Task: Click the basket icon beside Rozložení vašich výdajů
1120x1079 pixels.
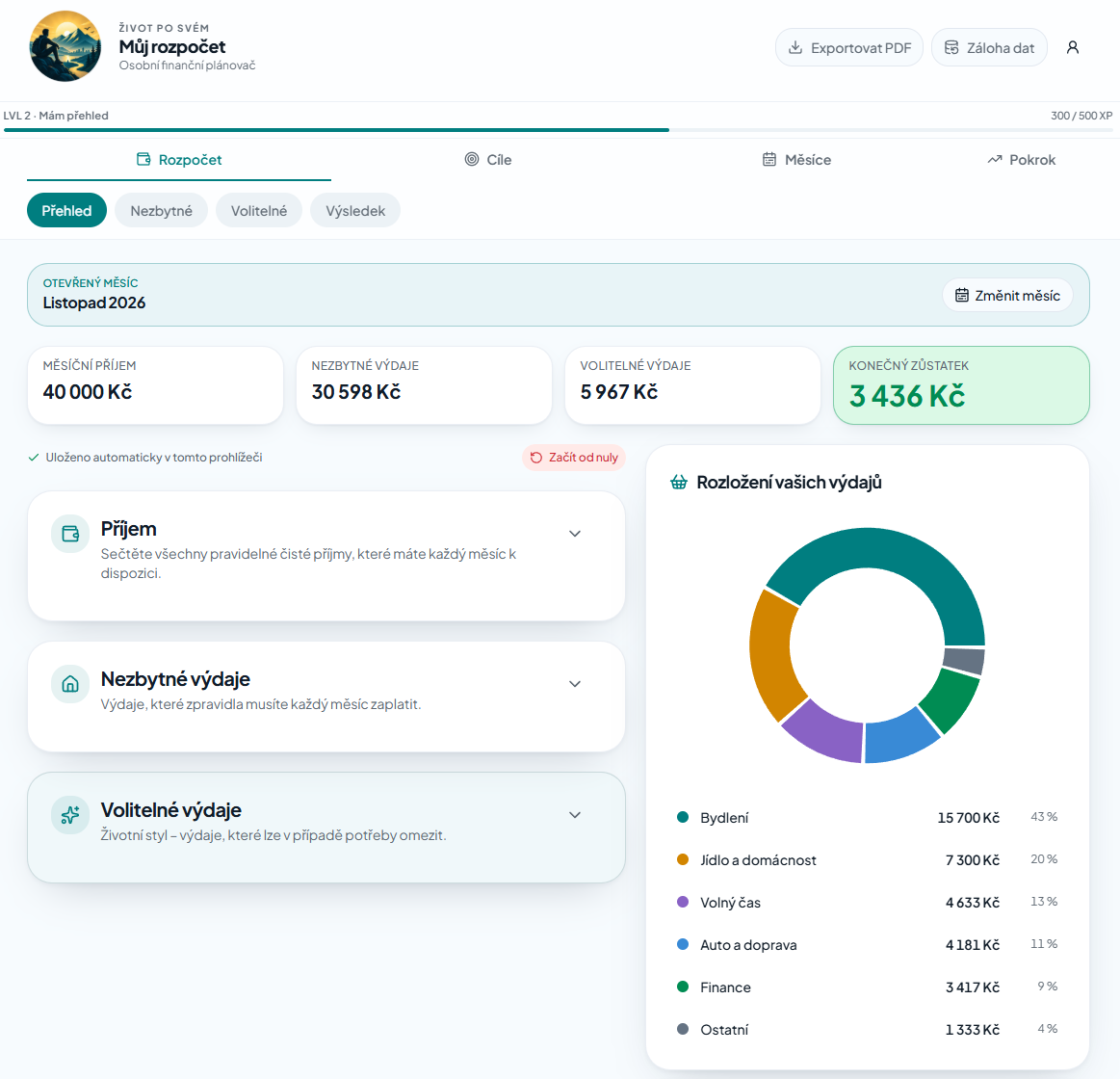Action: pyautogui.click(x=679, y=483)
